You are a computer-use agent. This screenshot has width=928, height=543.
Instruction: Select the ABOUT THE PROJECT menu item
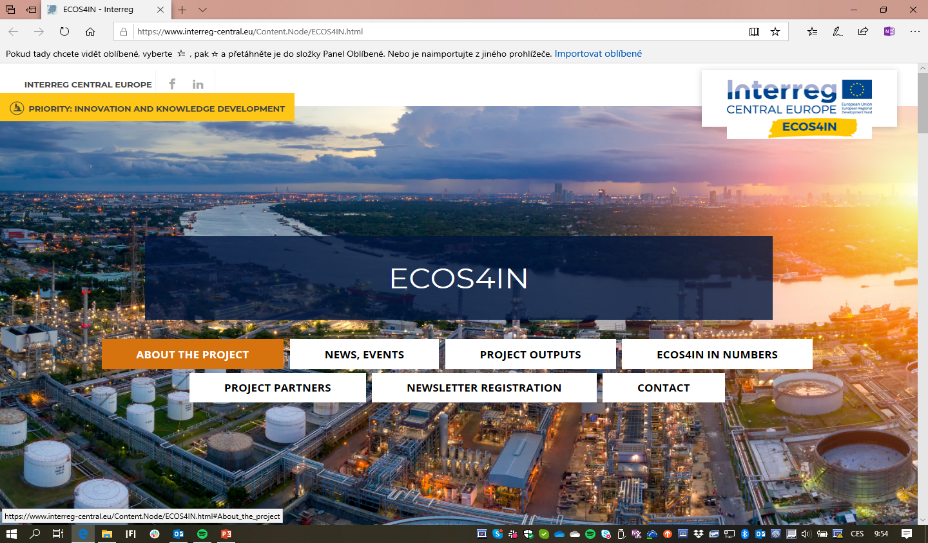[x=191, y=355]
